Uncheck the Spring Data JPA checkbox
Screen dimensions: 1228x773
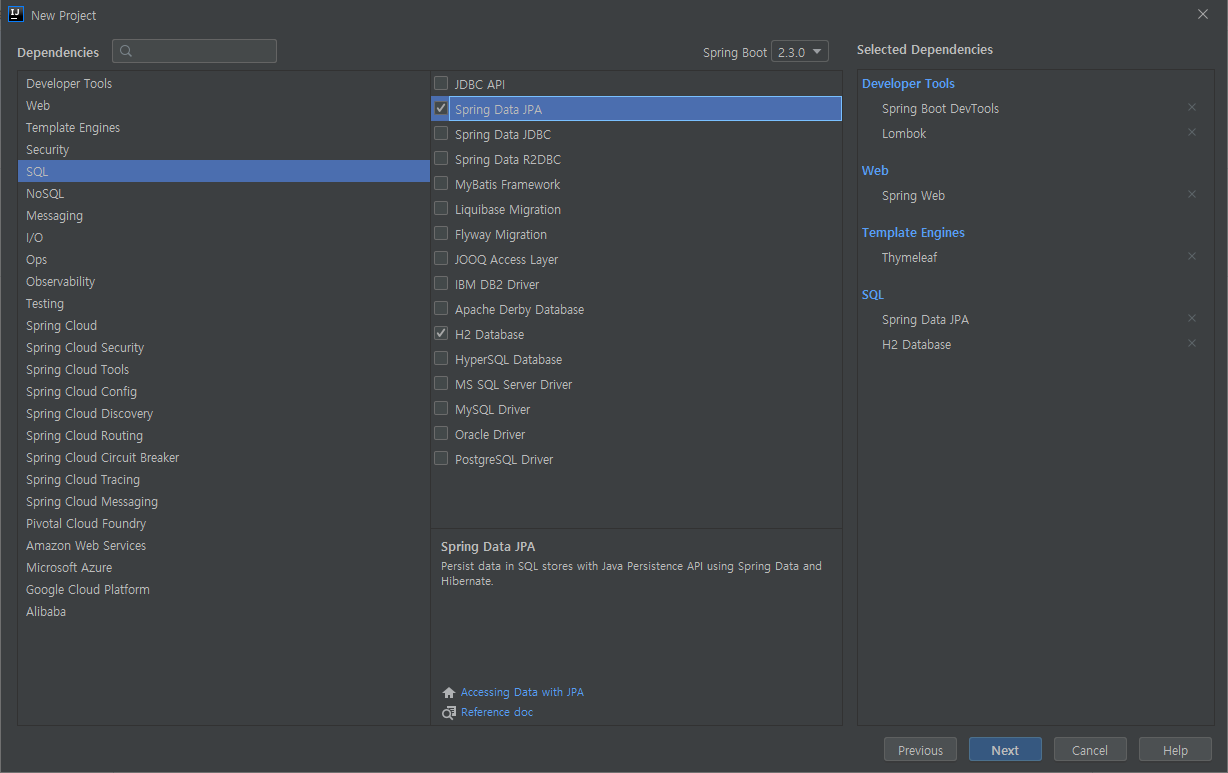pos(441,108)
